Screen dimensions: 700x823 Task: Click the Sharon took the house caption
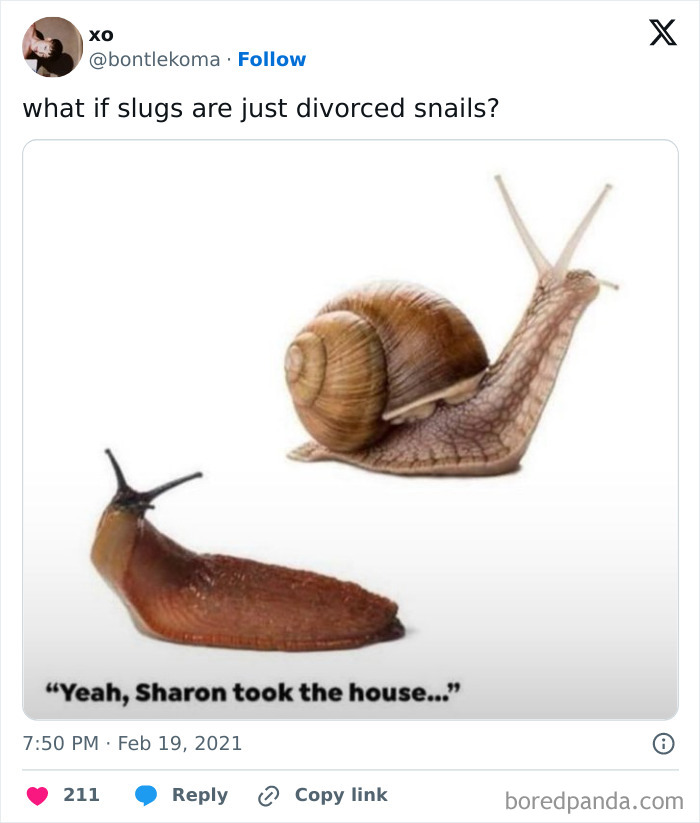tap(252, 693)
